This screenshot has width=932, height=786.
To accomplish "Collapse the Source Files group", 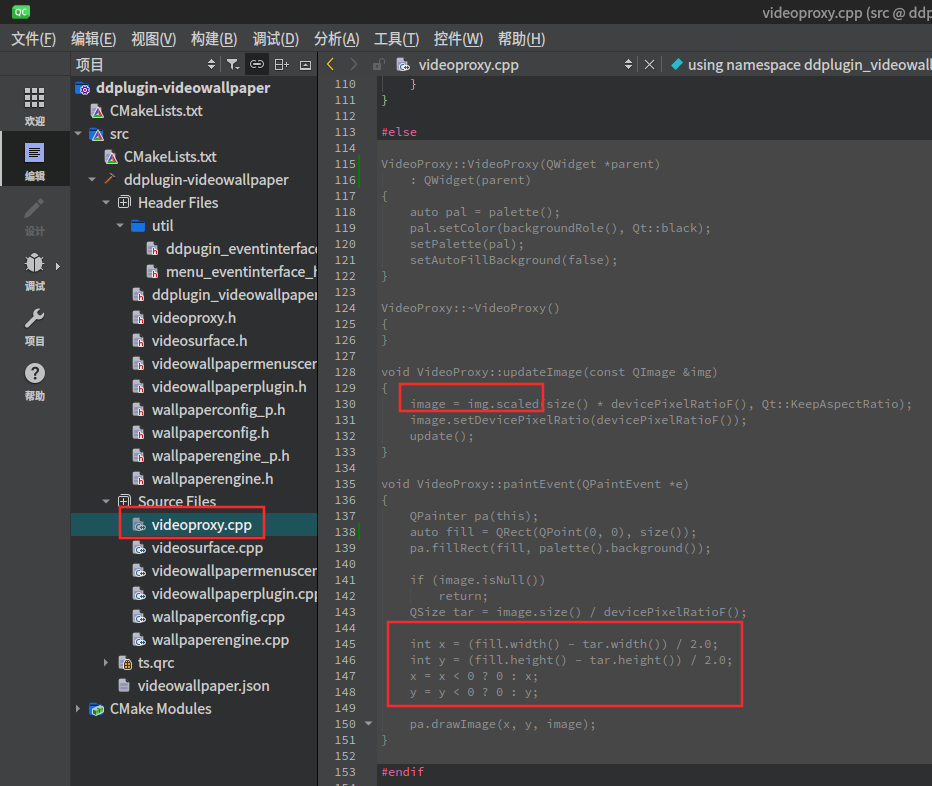I will tap(106, 501).
